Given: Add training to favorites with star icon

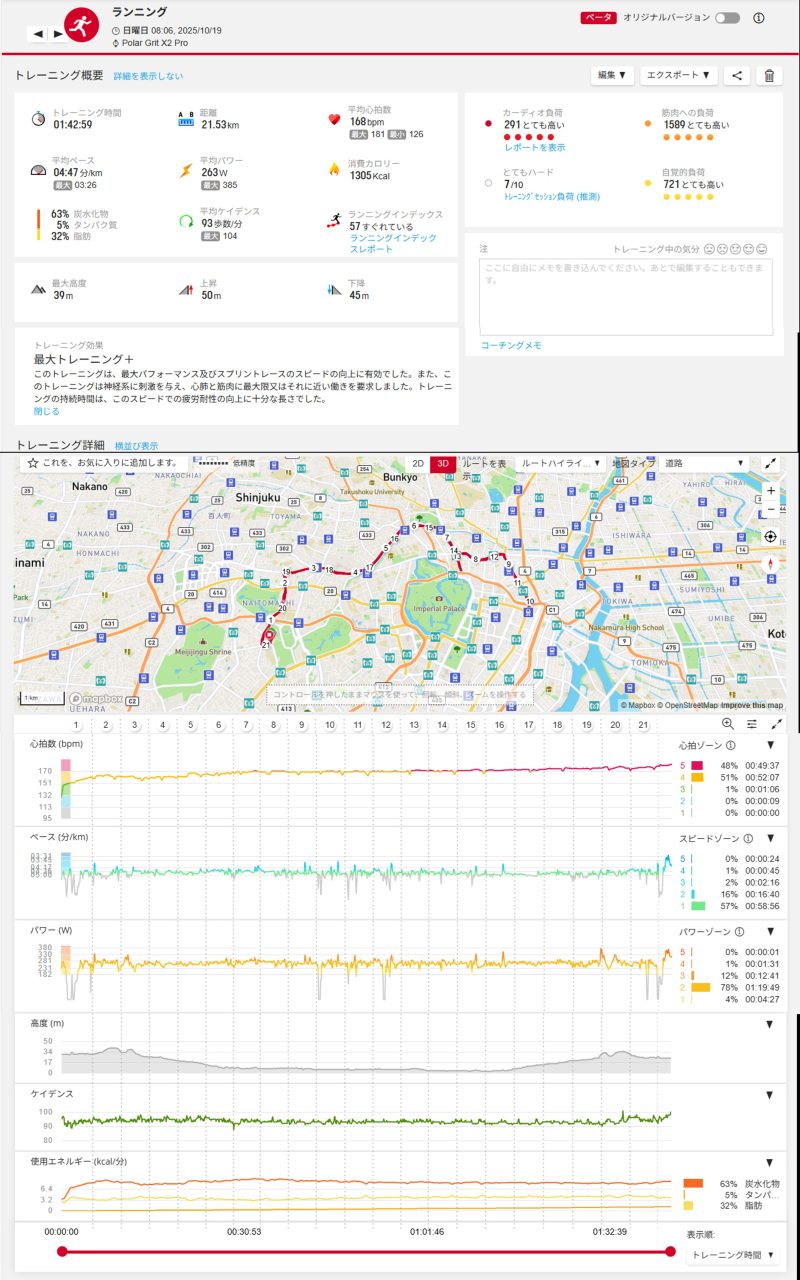Looking at the screenshot, I should coord(33,463).
